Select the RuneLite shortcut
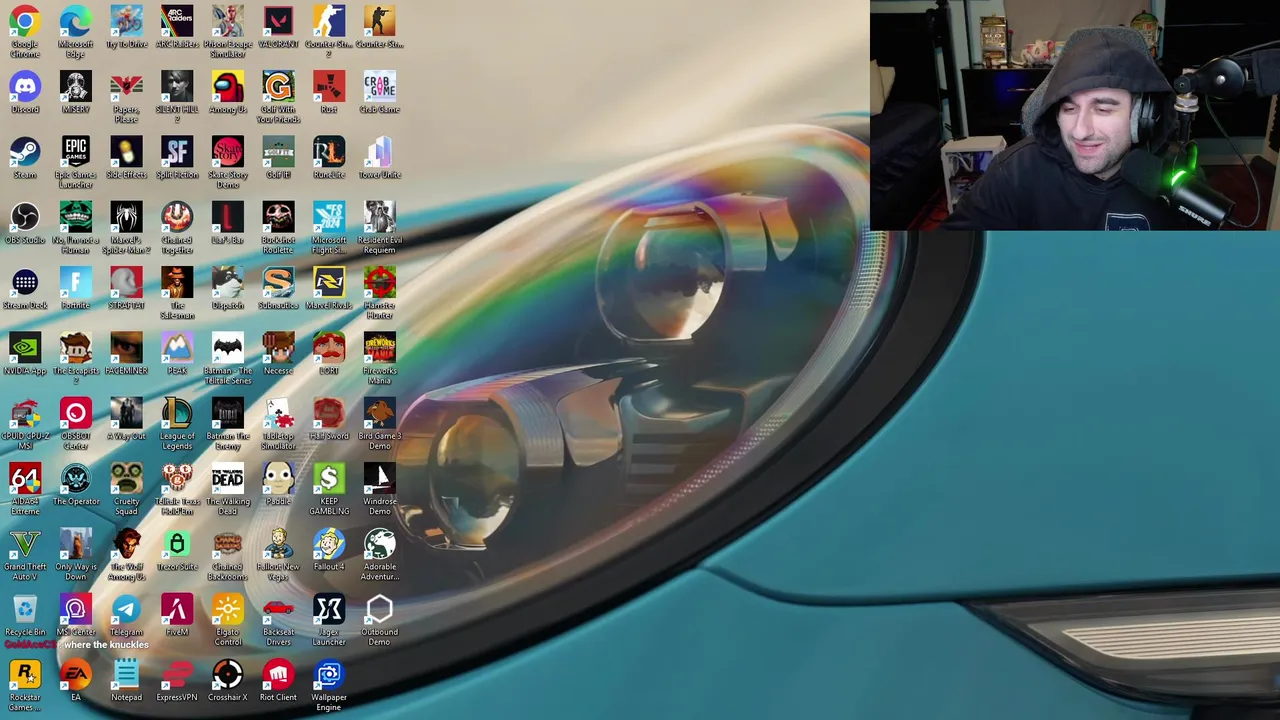 (x=329, y=152)
